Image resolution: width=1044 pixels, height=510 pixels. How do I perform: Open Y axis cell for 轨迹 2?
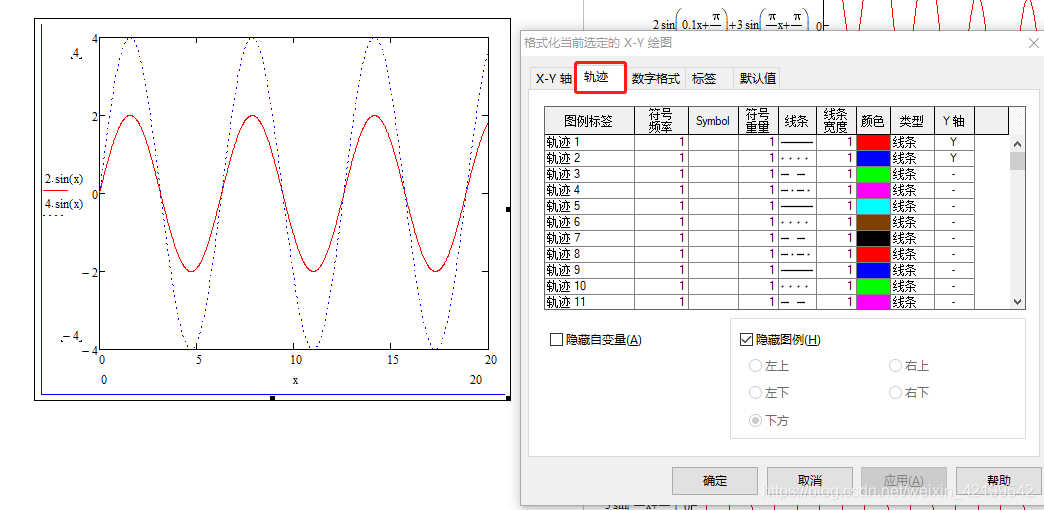tap(954, 158)
